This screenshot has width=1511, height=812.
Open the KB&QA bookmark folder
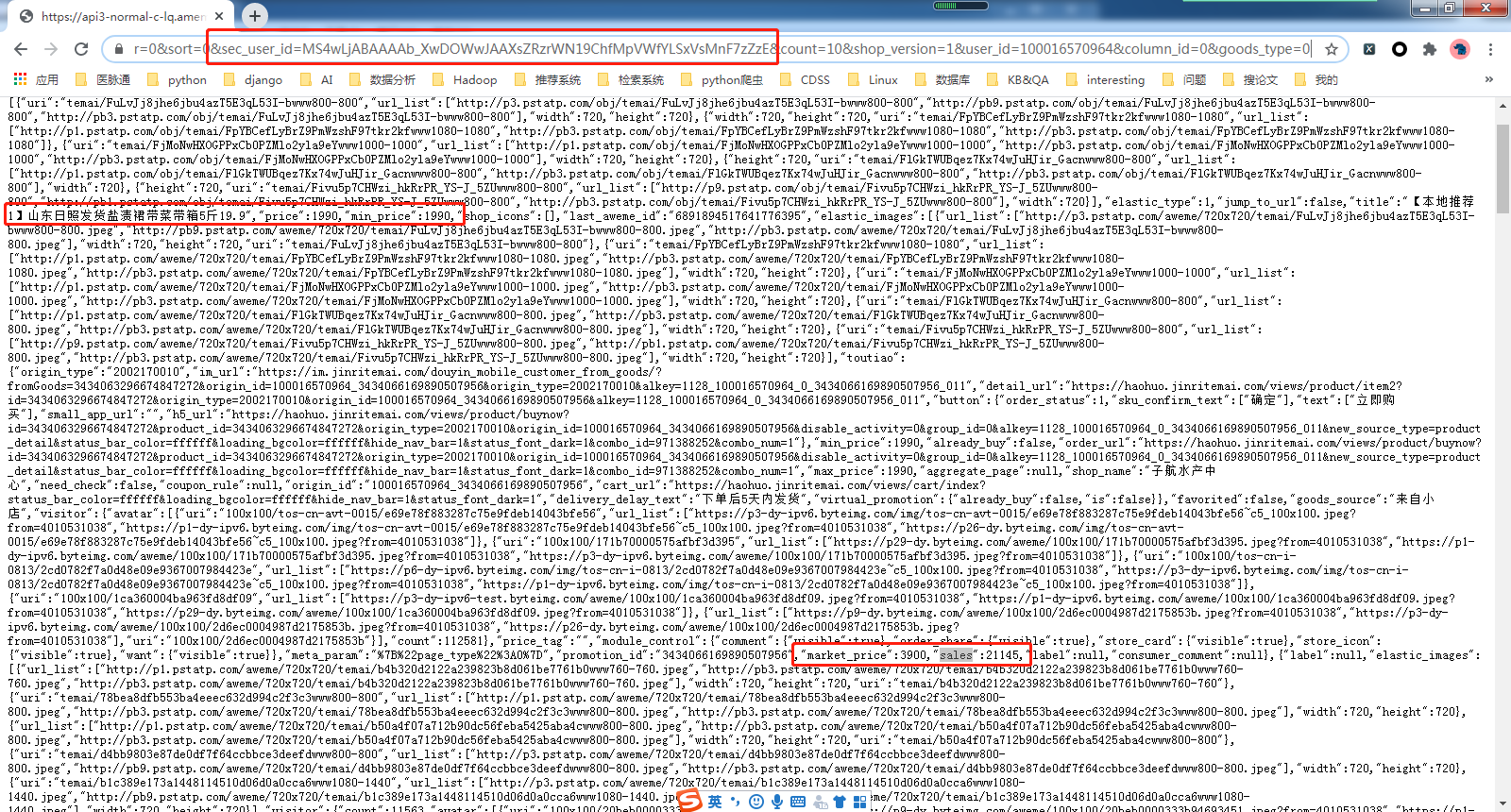point(1016,80)
